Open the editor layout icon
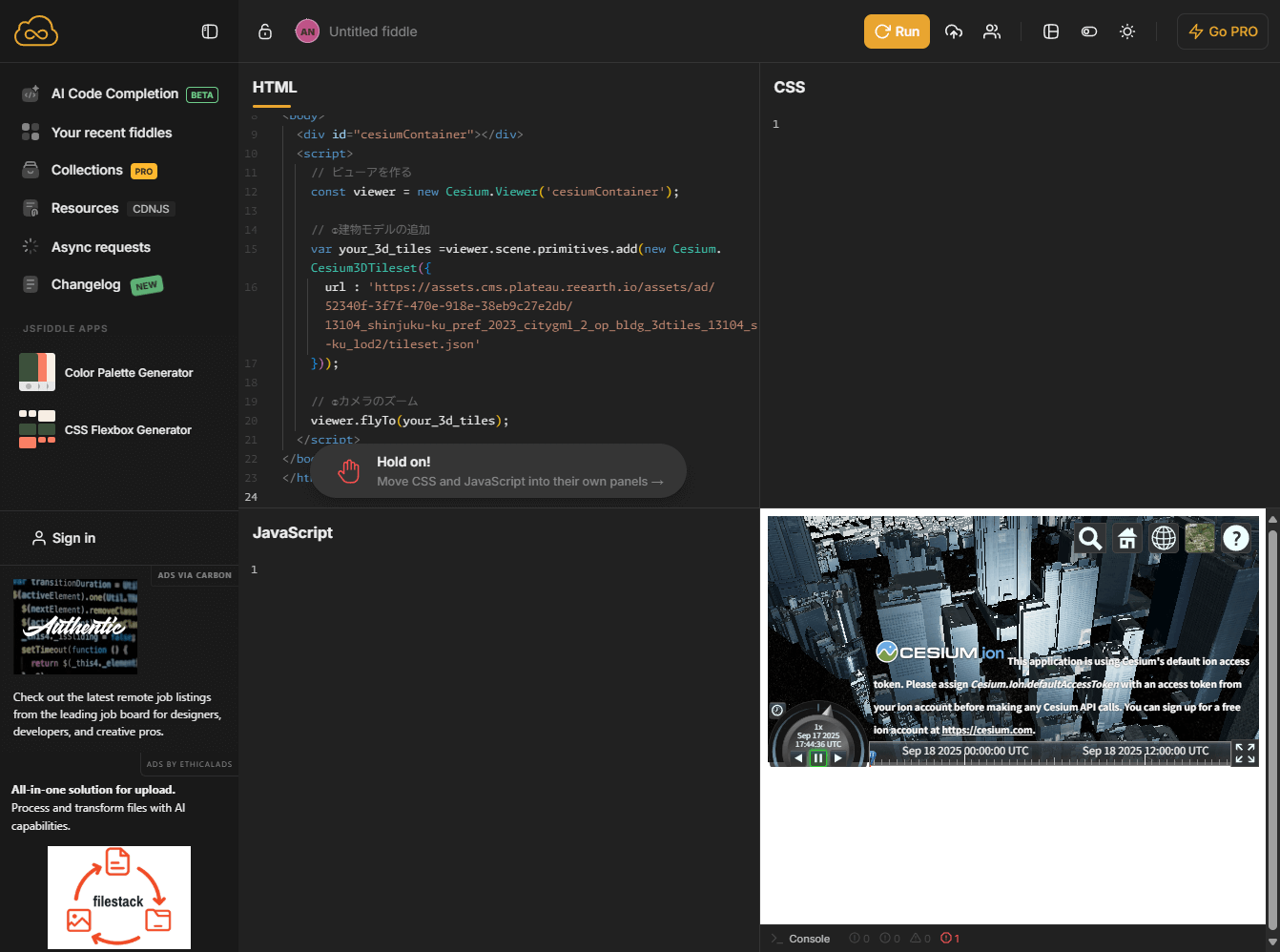This screenshot has height=952, width=1280. pyautogui.click(x=1051, y=31)
